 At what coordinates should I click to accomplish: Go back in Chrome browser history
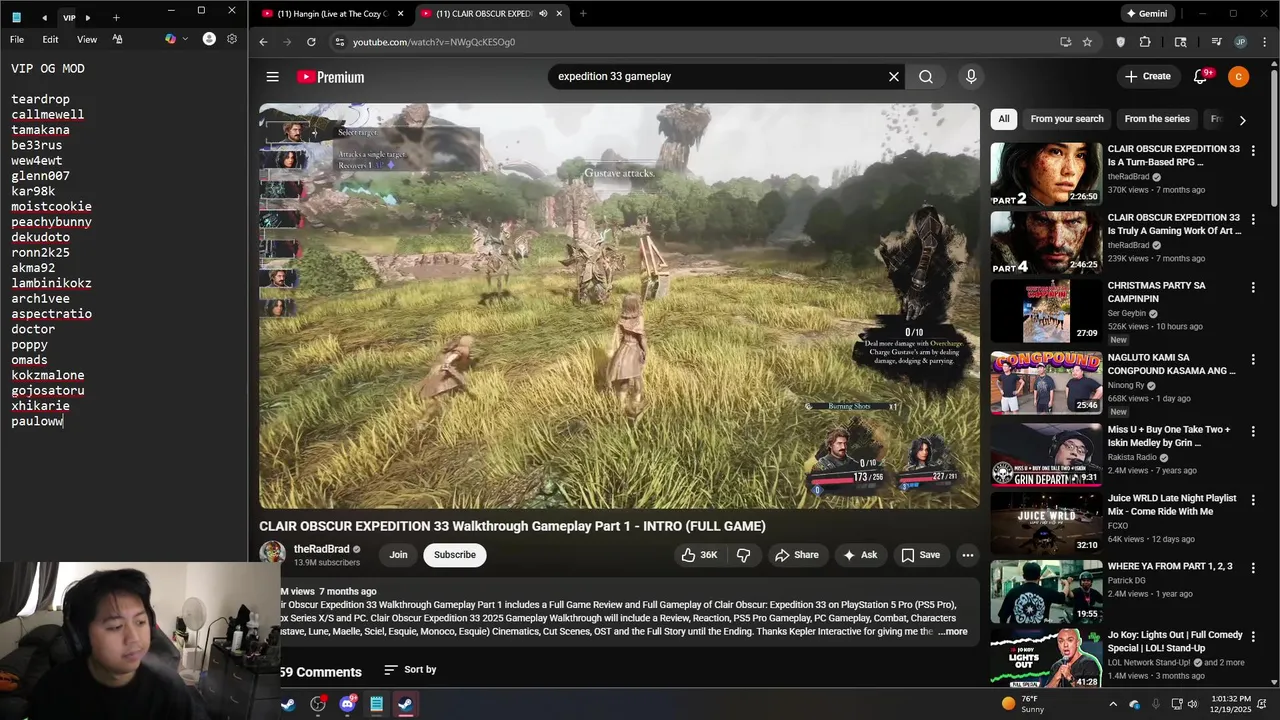pyautogui.click(x=263, y=42)
